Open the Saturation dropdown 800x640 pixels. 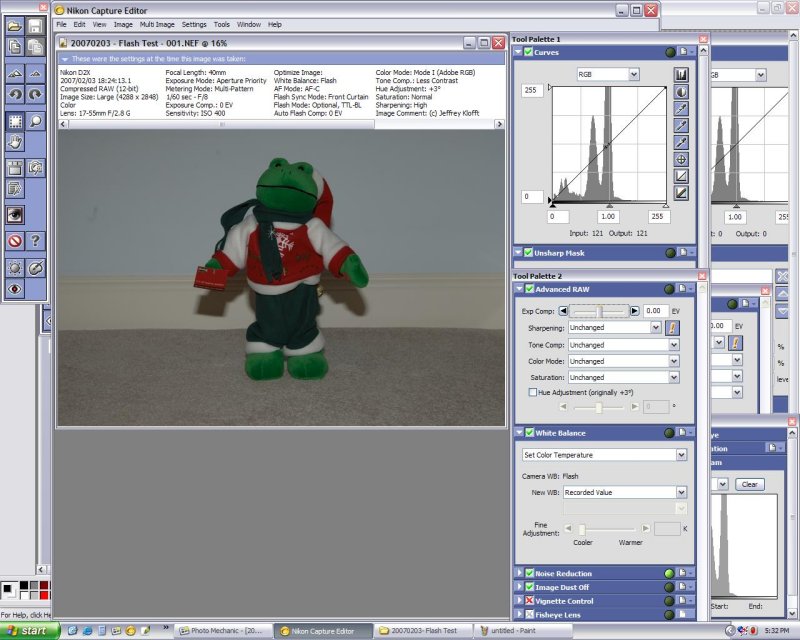click(x=674, y=378)
